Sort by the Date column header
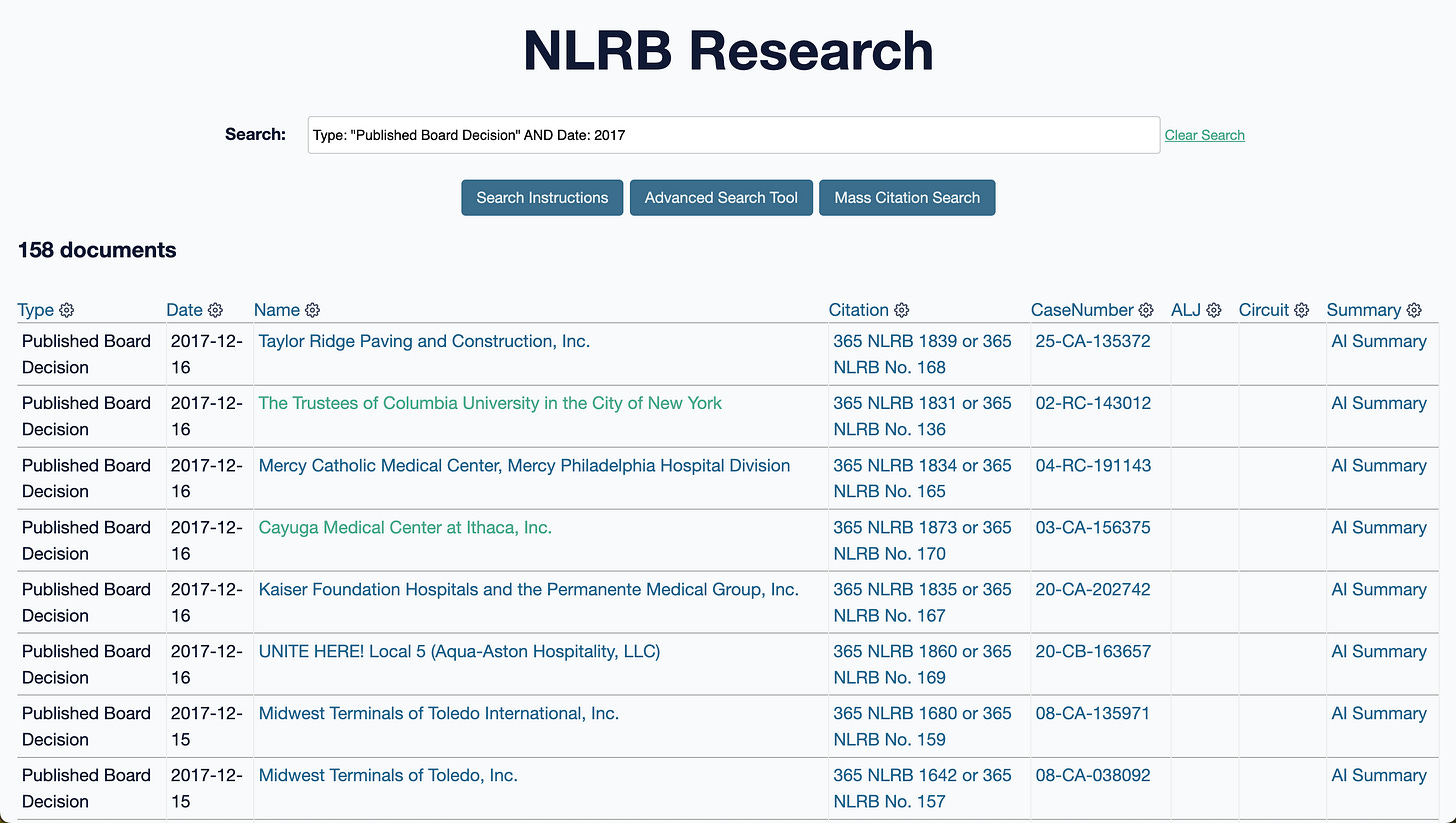 [x=184, y=310]
